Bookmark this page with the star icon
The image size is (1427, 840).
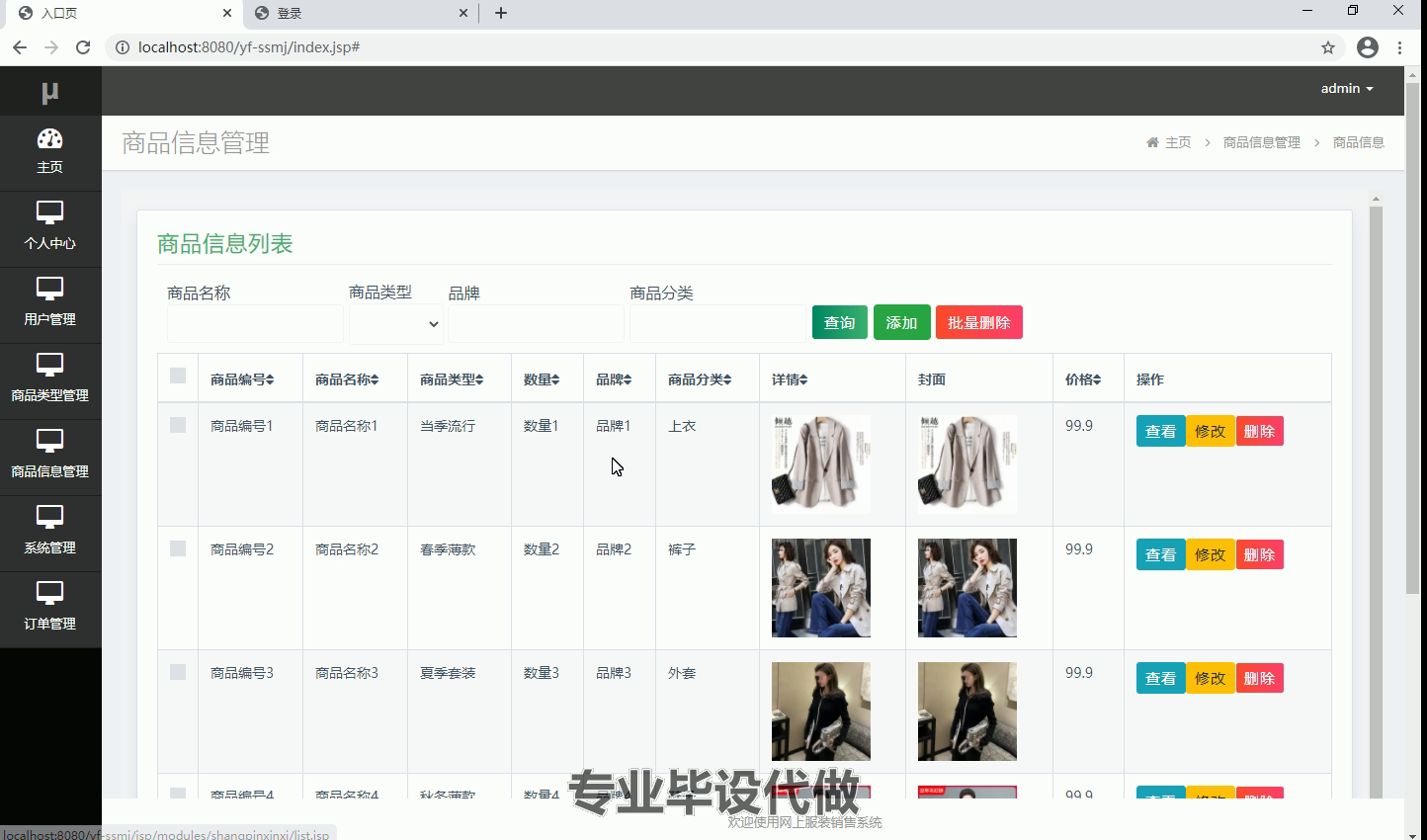(x=1328, y=47)
